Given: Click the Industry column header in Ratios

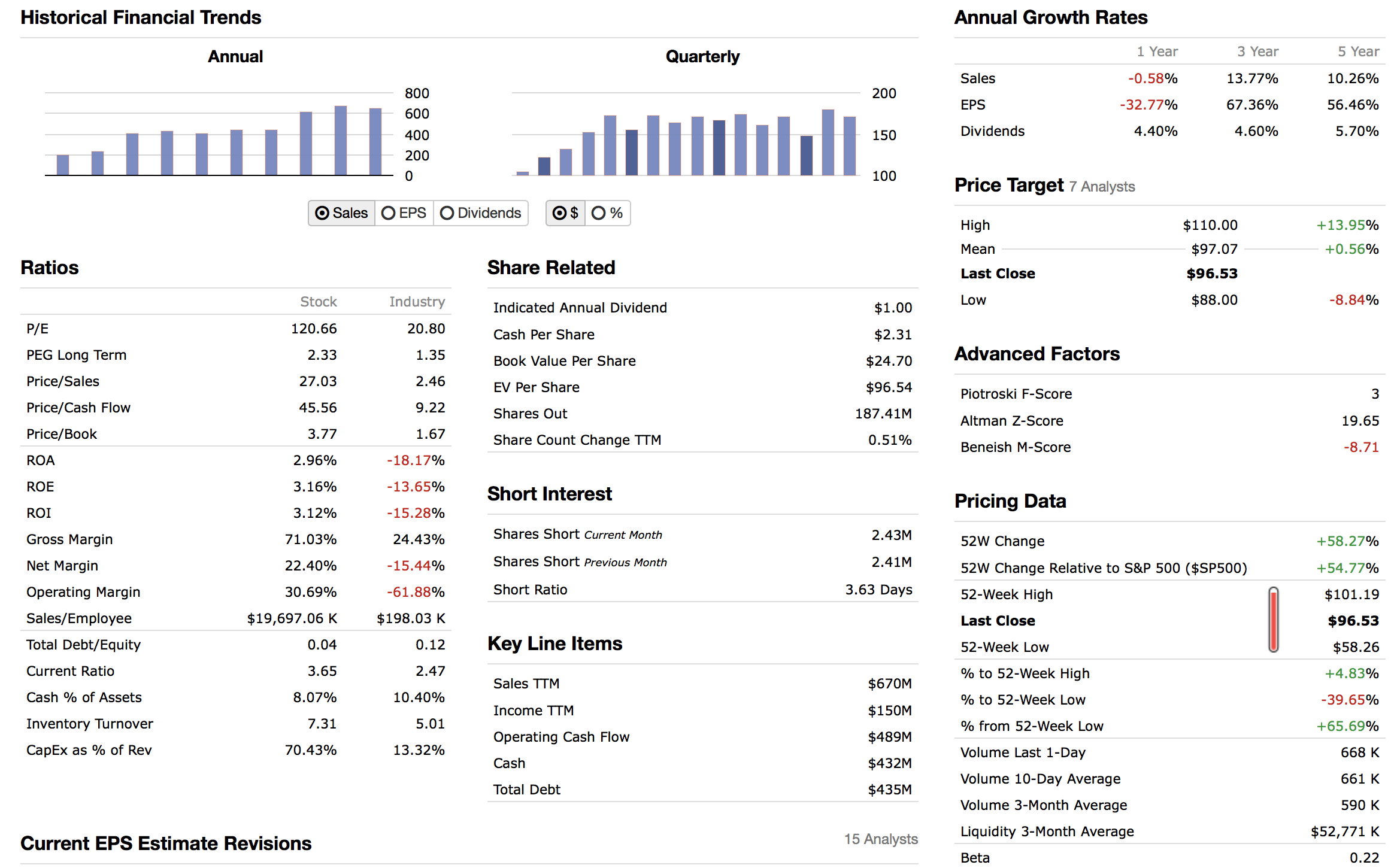Looking at the screenshot, I should click(417, 302).
